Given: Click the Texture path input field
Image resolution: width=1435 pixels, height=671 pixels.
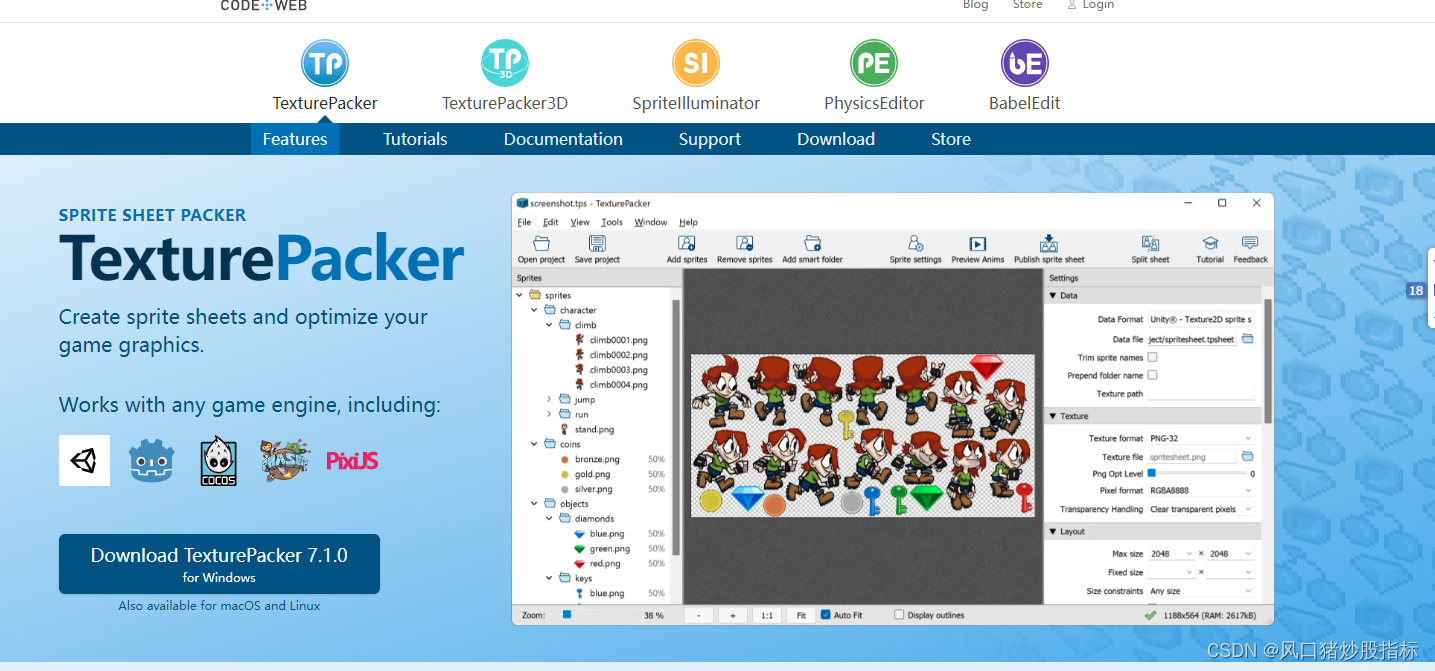Looking at the screenshot, I should (1201, 394).
